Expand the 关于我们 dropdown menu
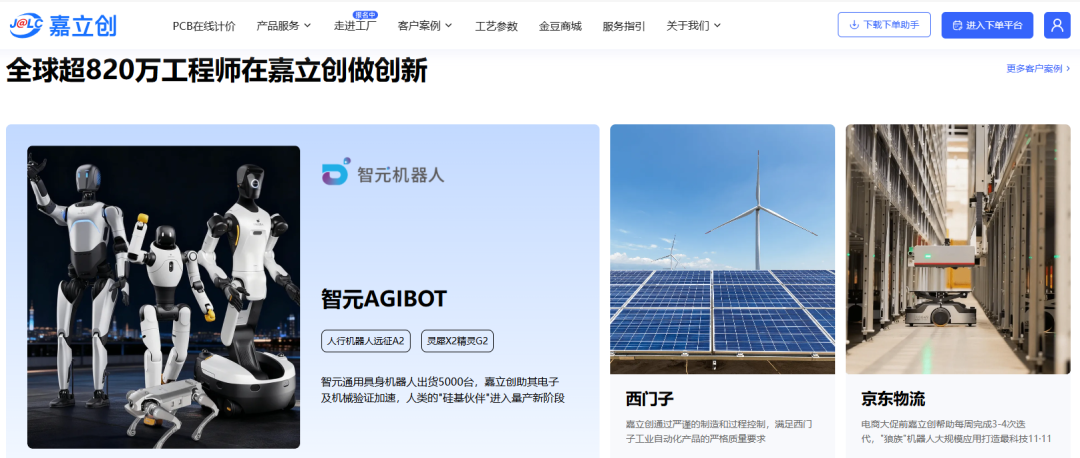Image resolution: width=1080 pixels, height=458 pixels. [x=694, y=26]
